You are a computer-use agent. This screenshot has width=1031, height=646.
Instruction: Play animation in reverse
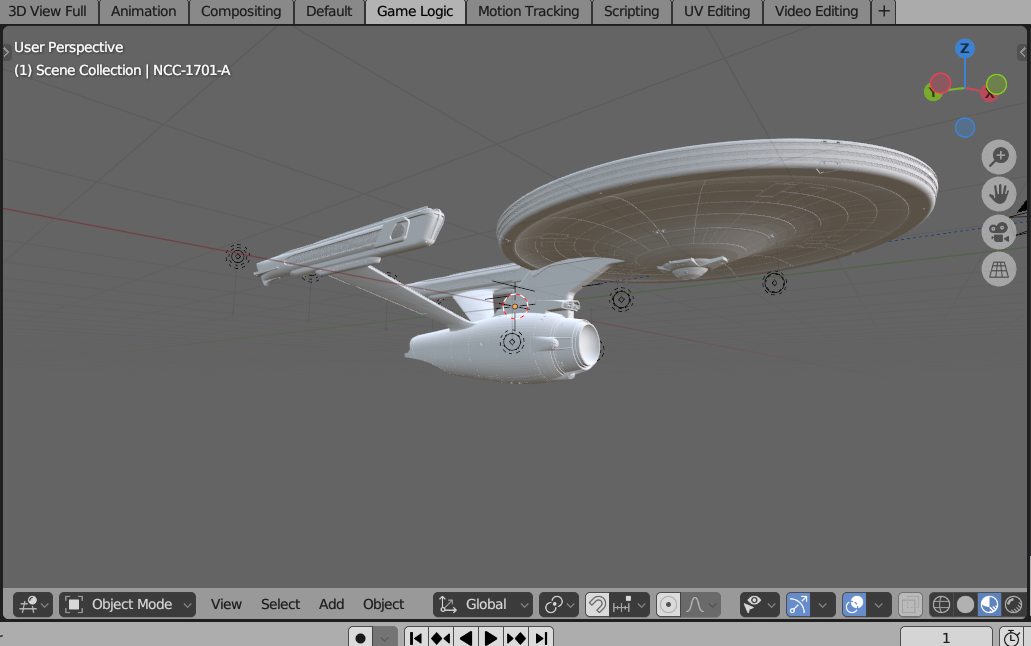[x=466, y=637]
